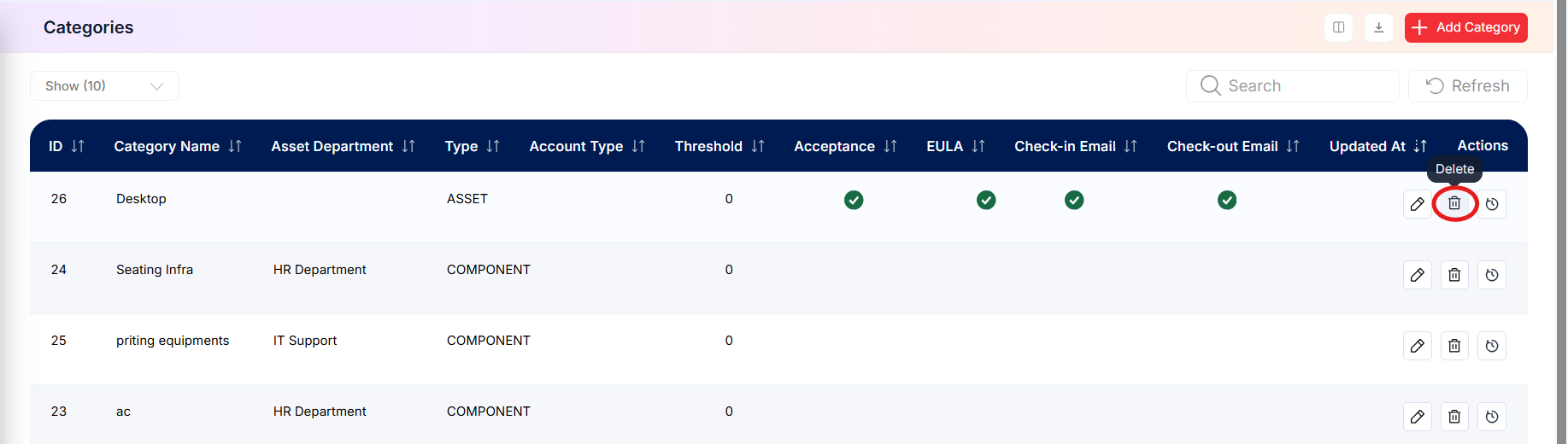Screen dimensions: 1568x444
Task: Delete the ac category
Action: click(x=1454, y=417)
